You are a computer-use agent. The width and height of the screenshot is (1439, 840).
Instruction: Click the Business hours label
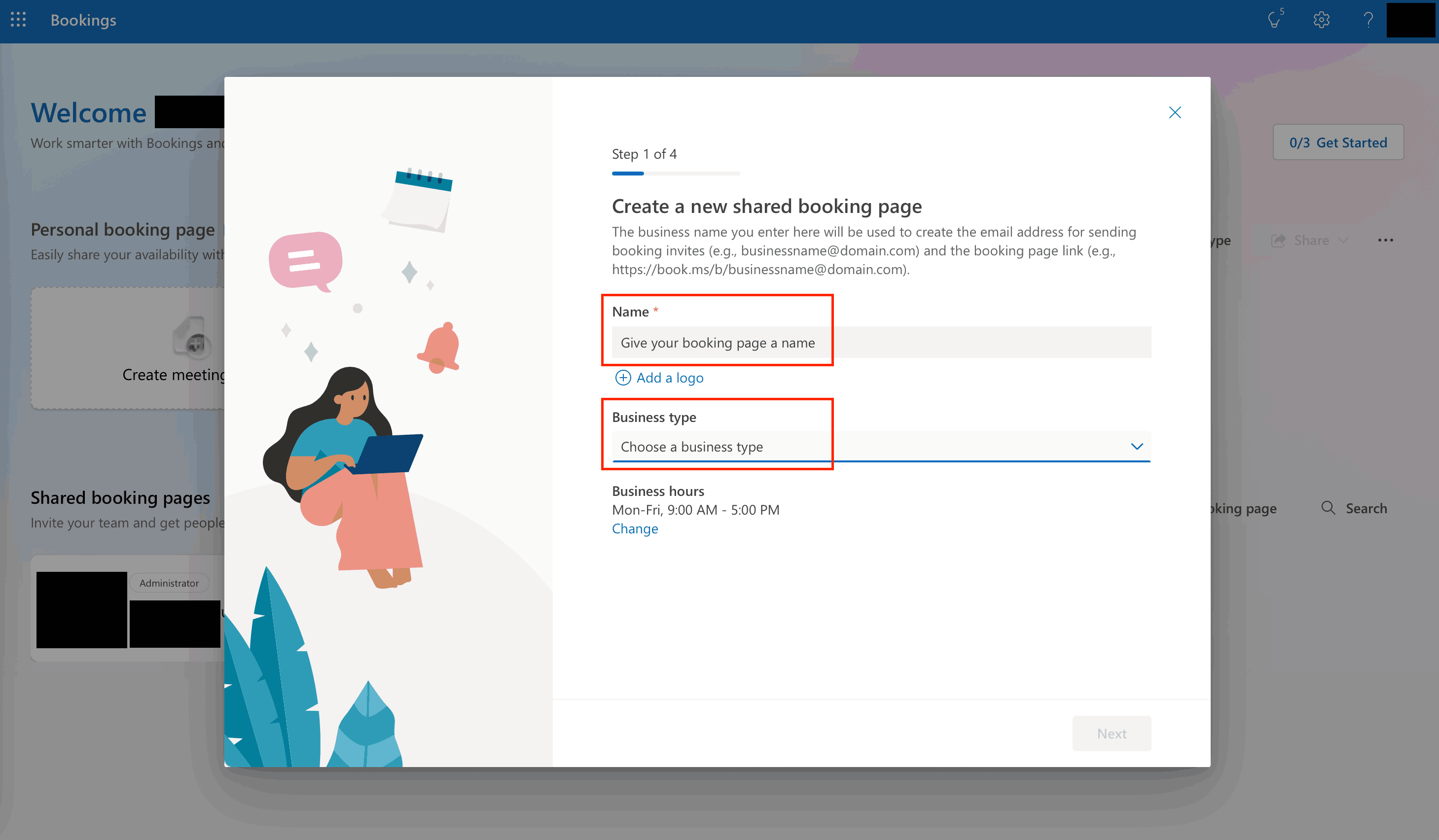(658, 491)
